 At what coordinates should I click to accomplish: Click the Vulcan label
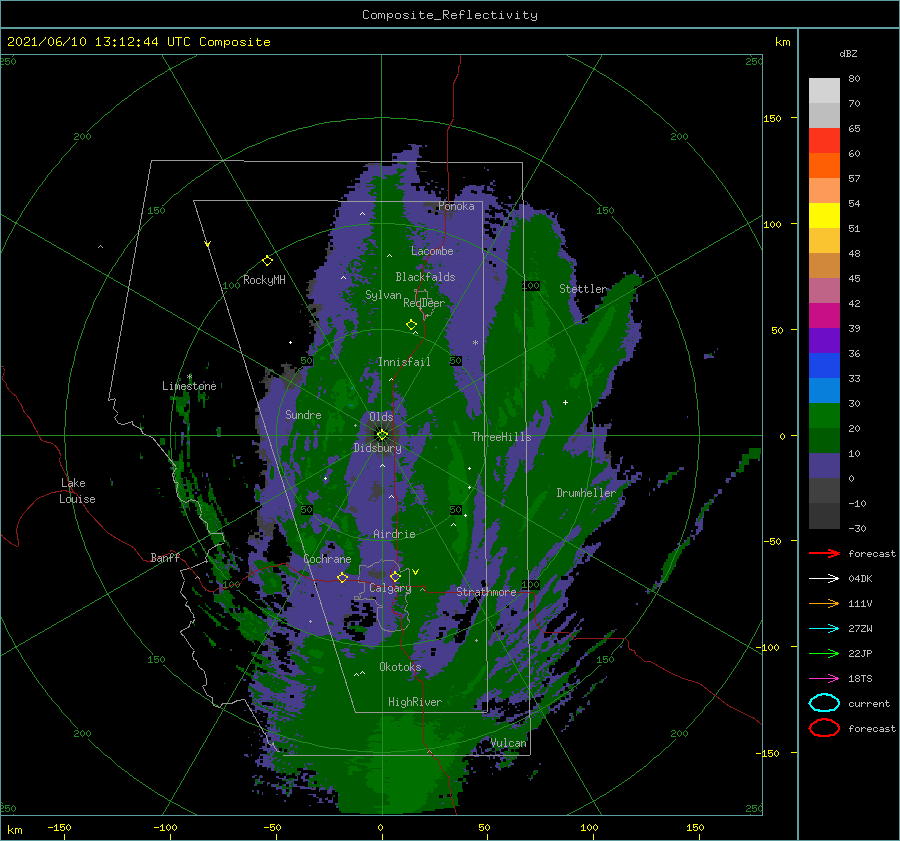pos(509,743)
